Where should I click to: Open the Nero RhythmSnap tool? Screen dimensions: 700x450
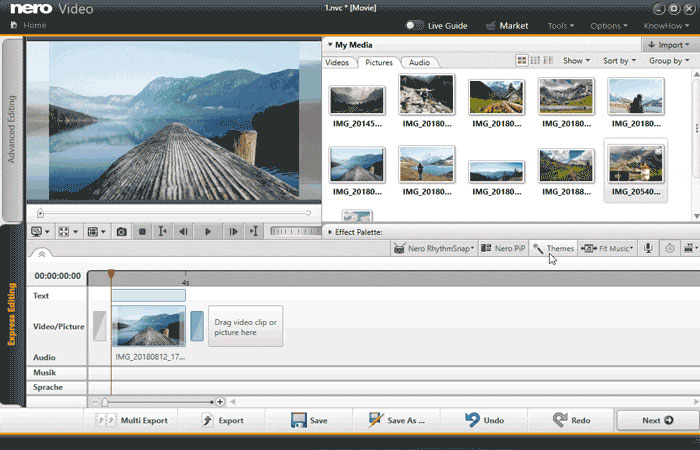(434, 248)
